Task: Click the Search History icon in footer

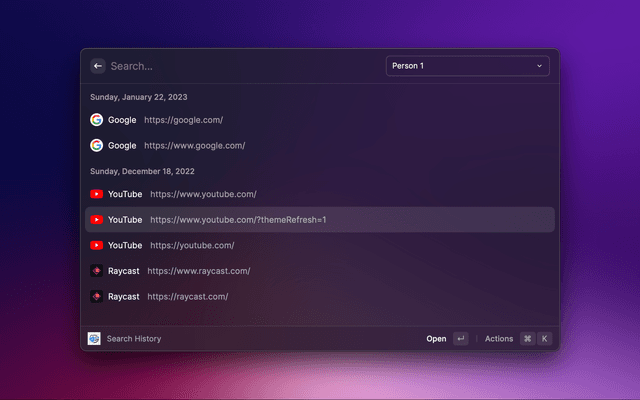Action: click(94, 339)
